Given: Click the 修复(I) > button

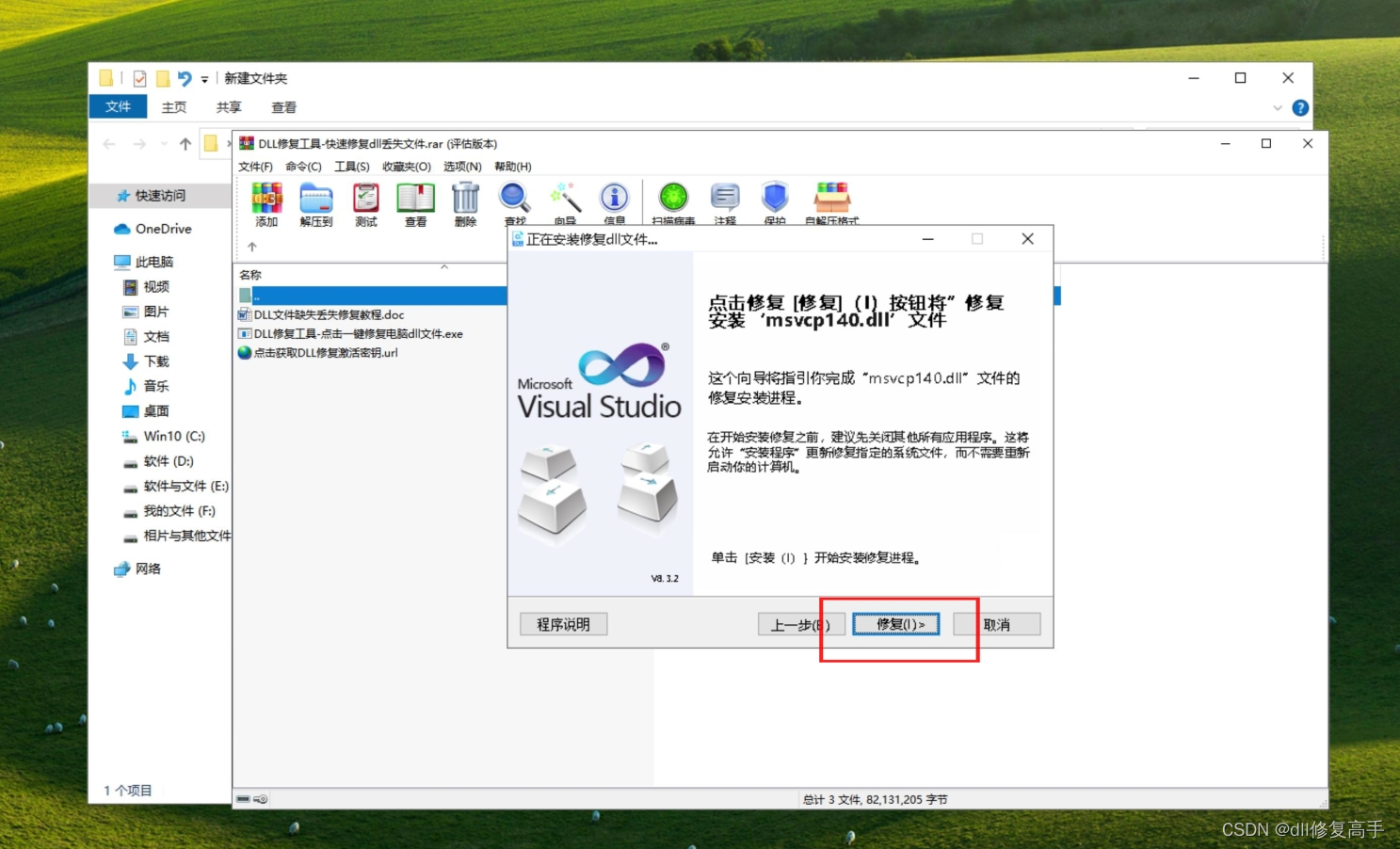Looking at the screenshot, I should click(896, 624).
